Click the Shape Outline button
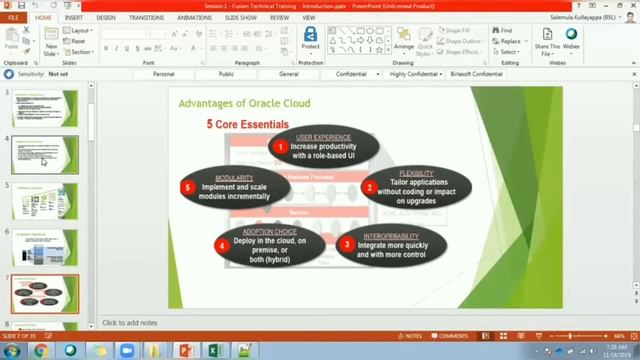 (459, 41)
